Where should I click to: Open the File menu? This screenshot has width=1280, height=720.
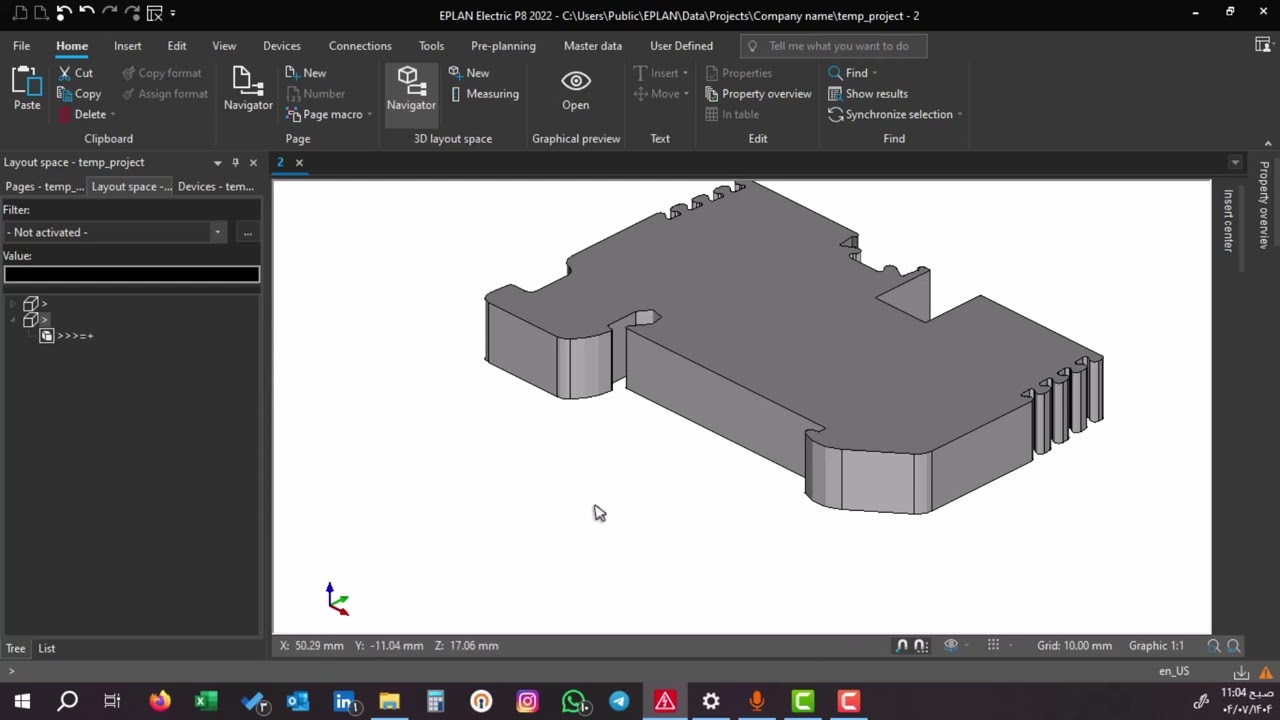[21, 46]
